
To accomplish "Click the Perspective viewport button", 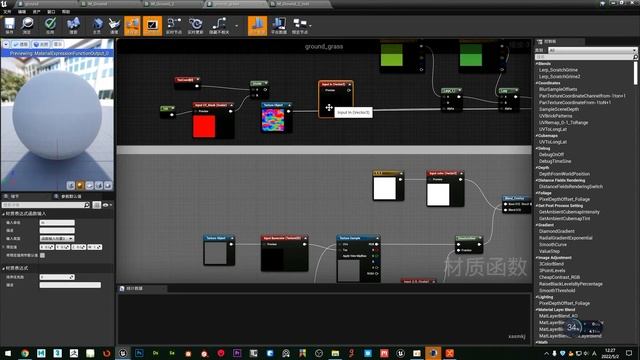I will point(20,44).
